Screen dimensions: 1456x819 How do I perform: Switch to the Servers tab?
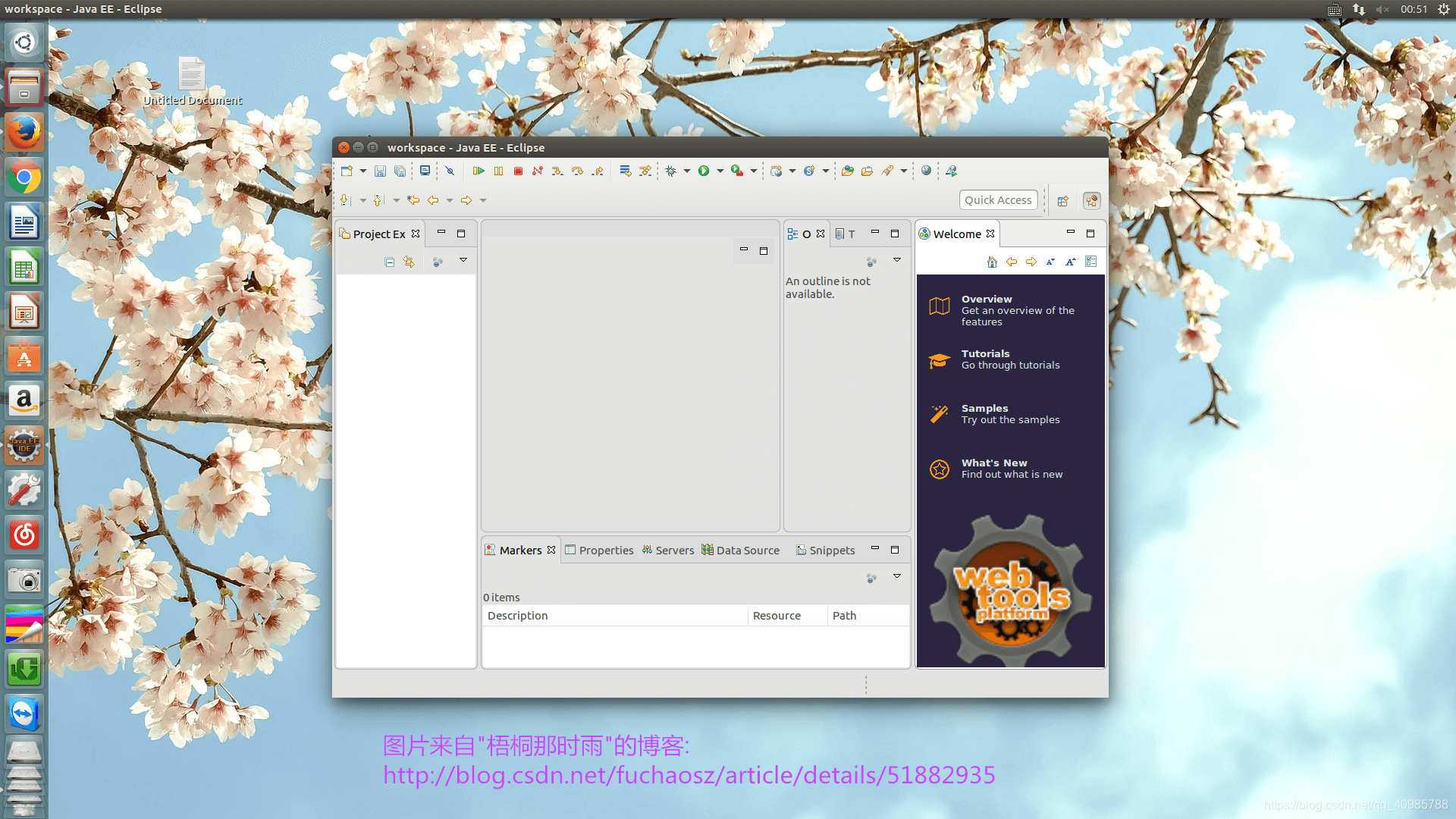click(668, 550)
